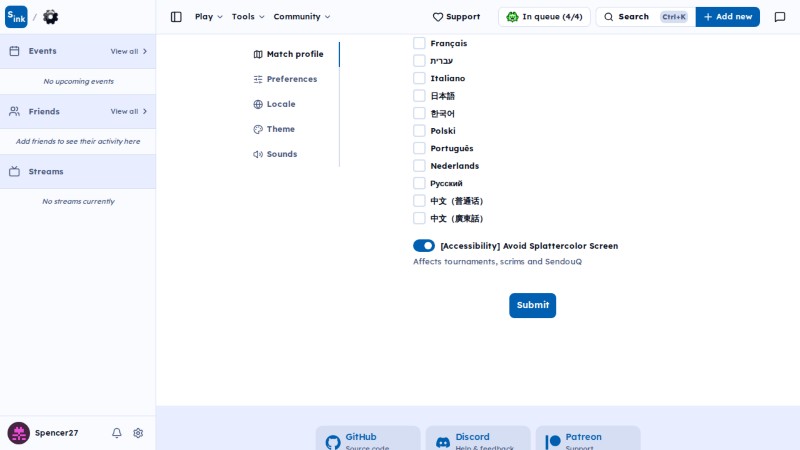The width and height of the screenshot is (800, 450).
Task: Click the Theme palette icon
Action: click(x=258, y=129)
